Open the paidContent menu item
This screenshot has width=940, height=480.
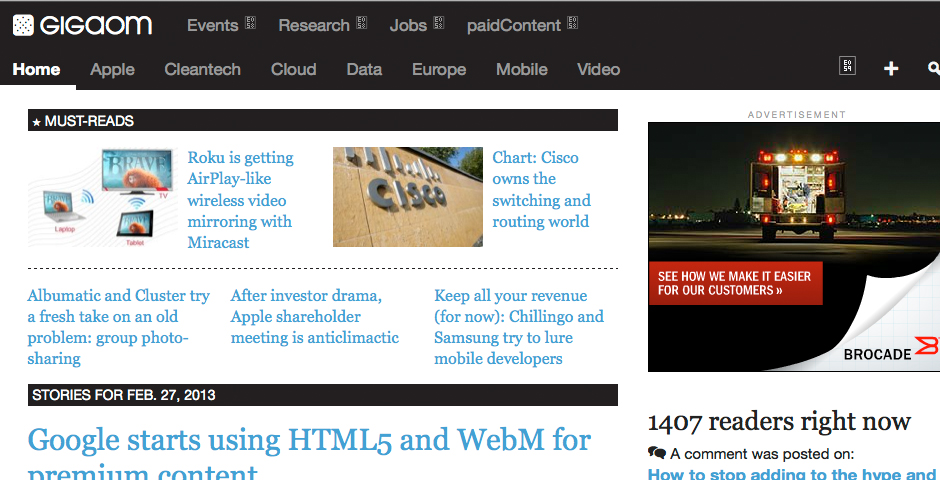[x=514, y=25]
